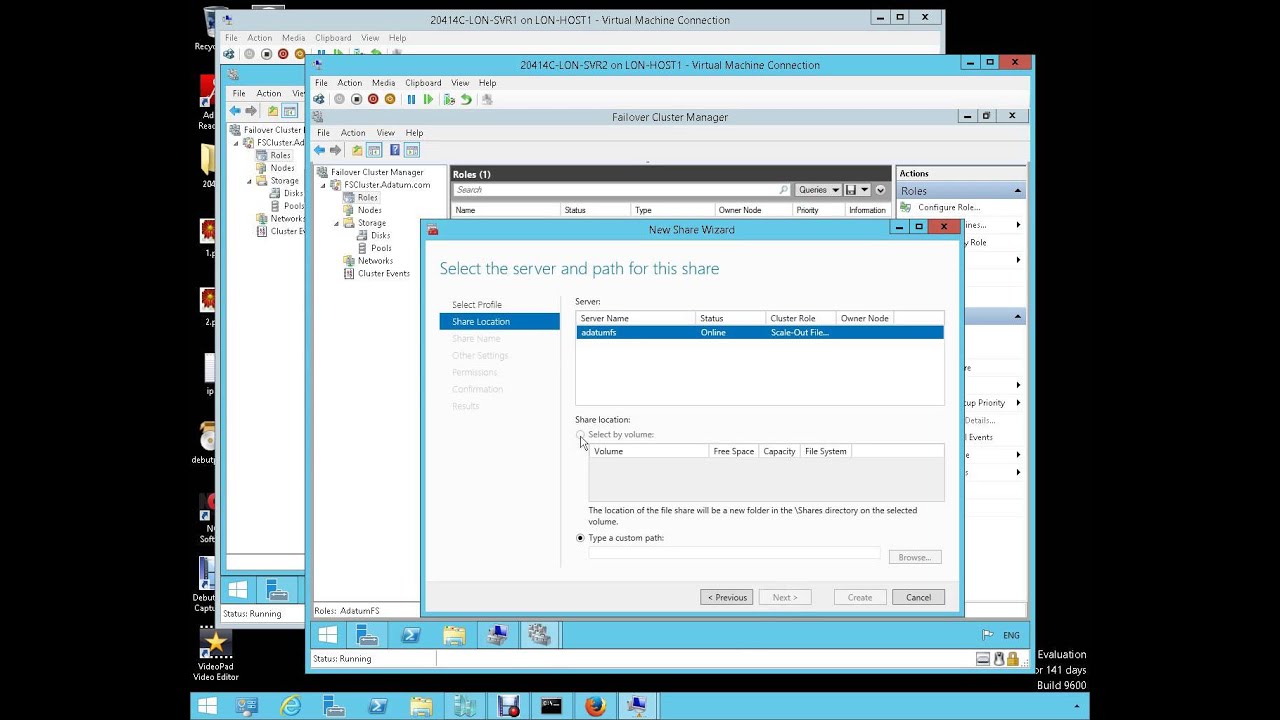Open VideoPad Video Editor desktop shortcut
This screenshot has height=720, width=1280.
coord(216,656)
